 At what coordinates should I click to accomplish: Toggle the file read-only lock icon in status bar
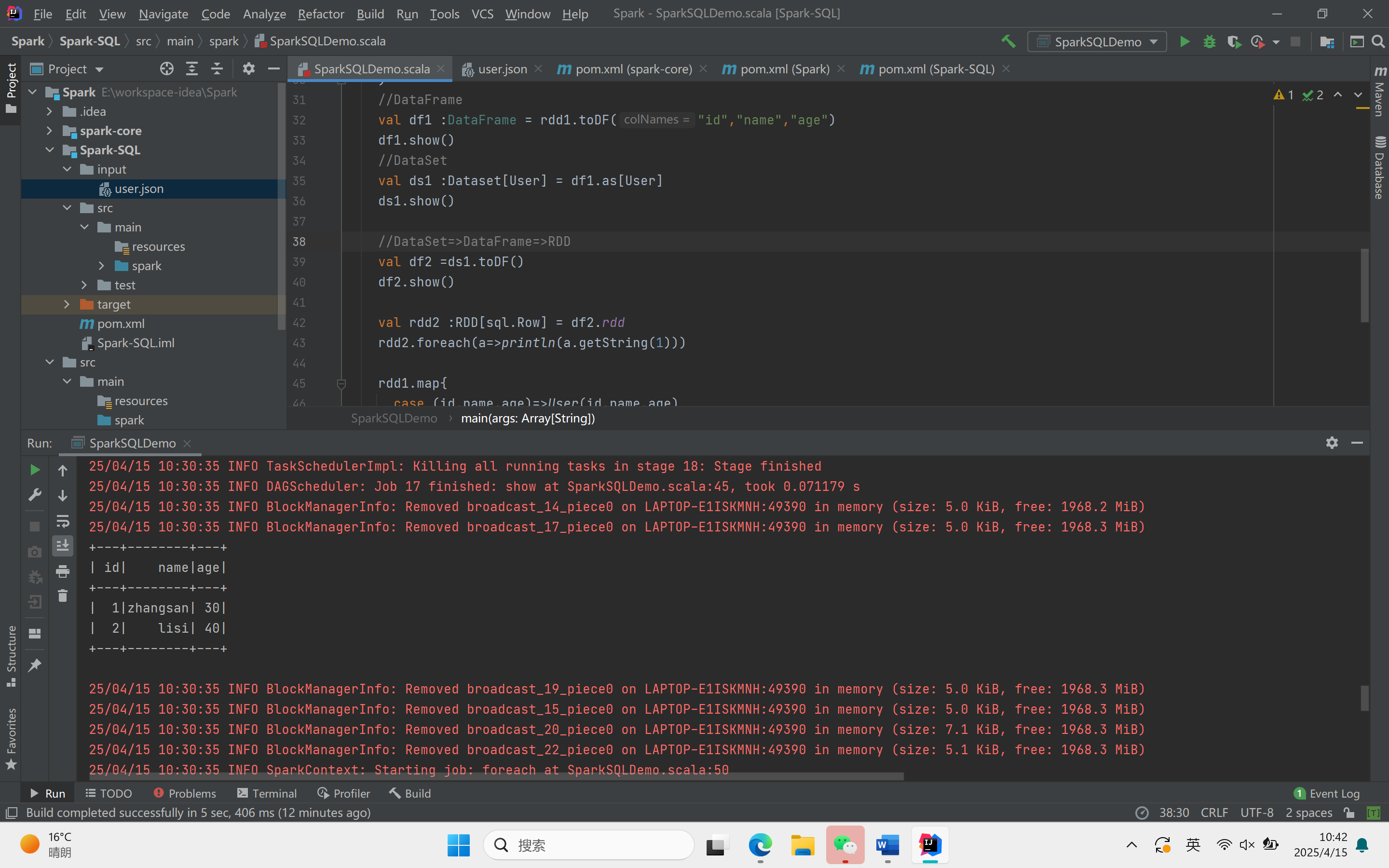point(1349,813)
